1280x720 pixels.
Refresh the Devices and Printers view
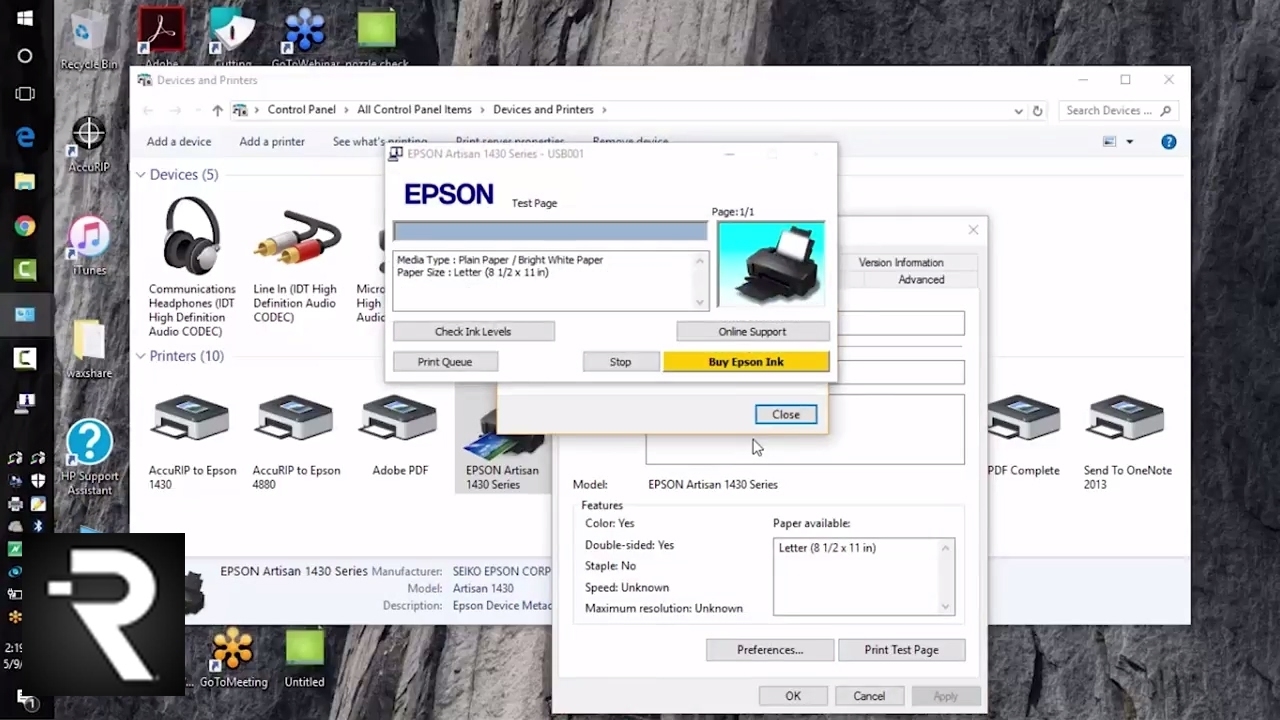[x=1037, y=110]
